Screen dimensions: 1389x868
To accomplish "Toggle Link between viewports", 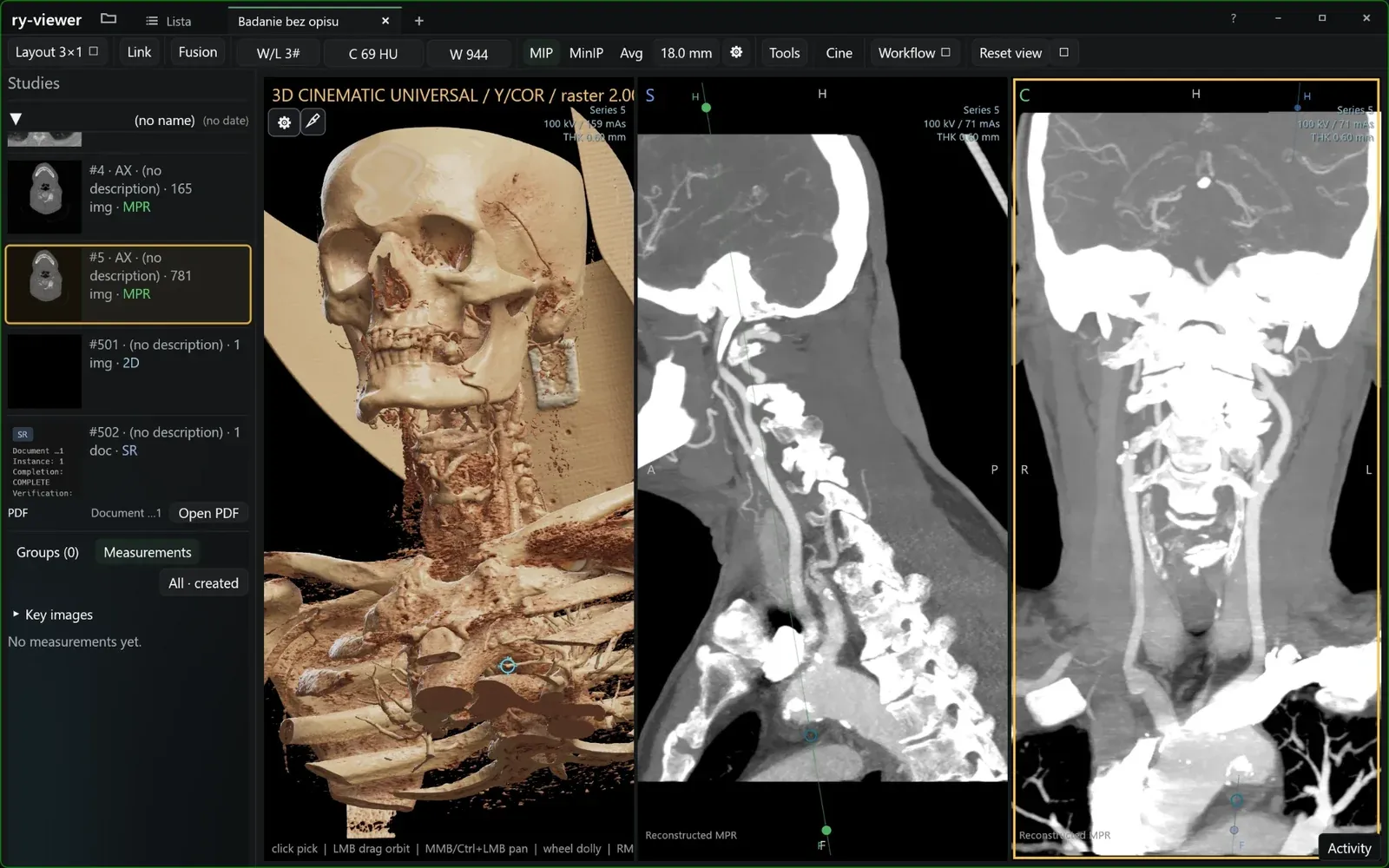I will (139, 52).
